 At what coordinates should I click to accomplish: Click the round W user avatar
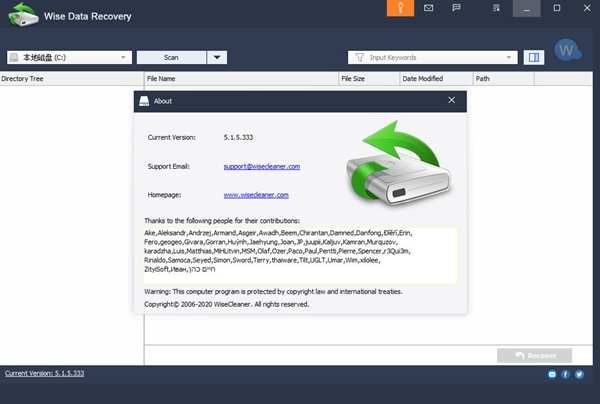567,50
